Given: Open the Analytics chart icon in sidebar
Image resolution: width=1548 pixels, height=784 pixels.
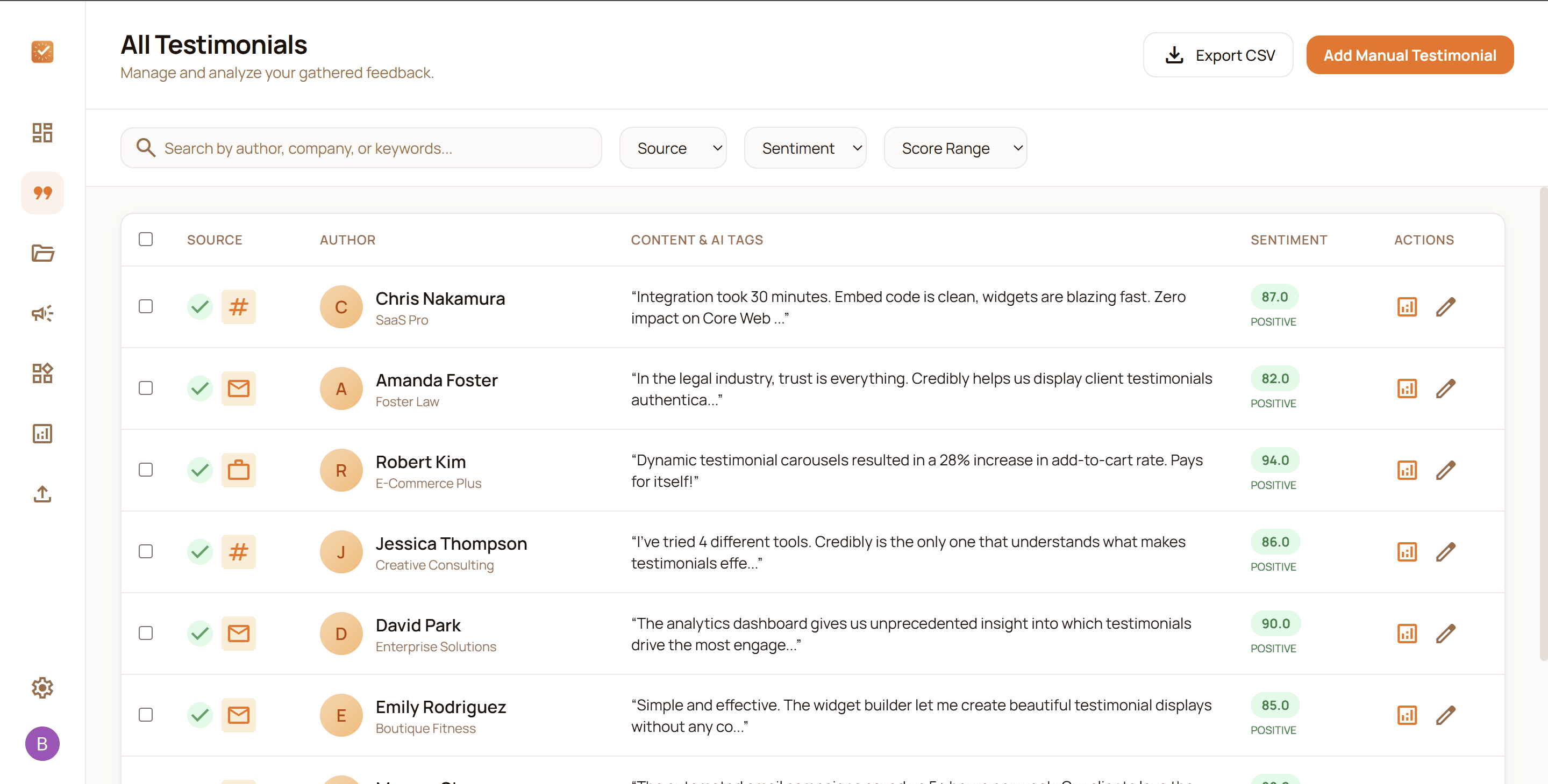Looking at the screenshot, I should [x=42, y=433].
